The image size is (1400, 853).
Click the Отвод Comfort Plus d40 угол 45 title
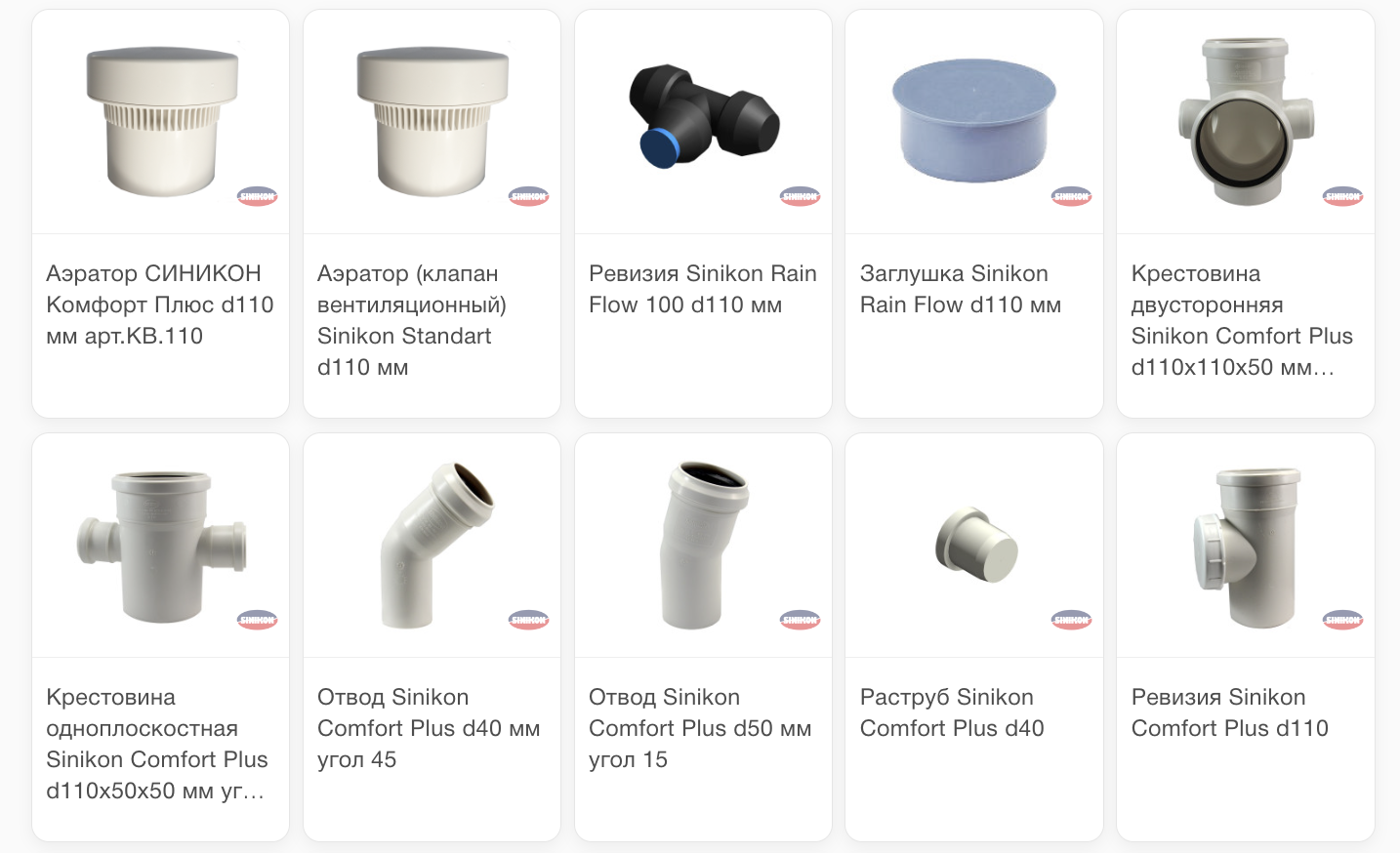(x=429, y=728)
